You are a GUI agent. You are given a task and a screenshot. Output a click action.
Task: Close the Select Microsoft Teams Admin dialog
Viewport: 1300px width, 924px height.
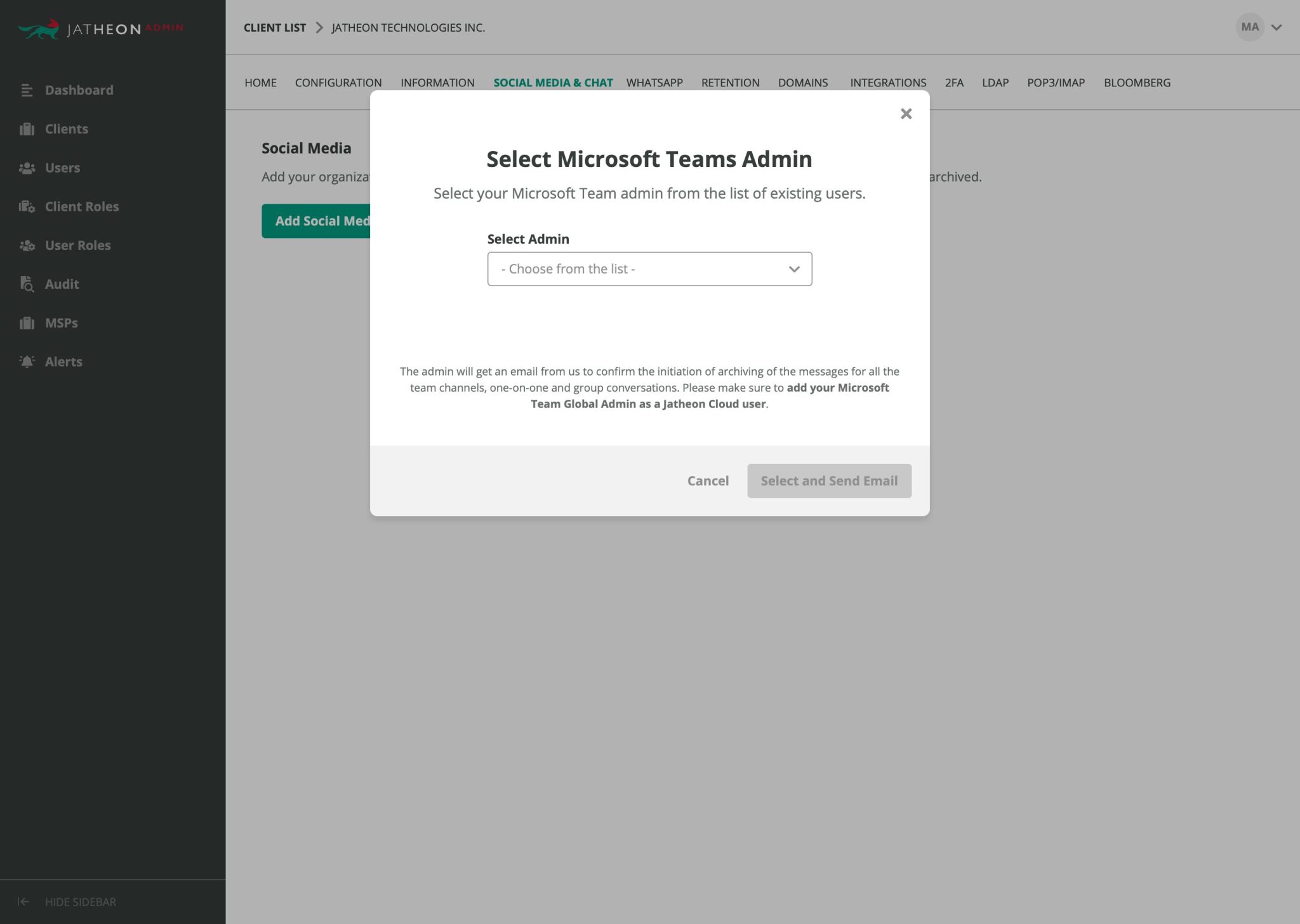click(x=906, y=114)
